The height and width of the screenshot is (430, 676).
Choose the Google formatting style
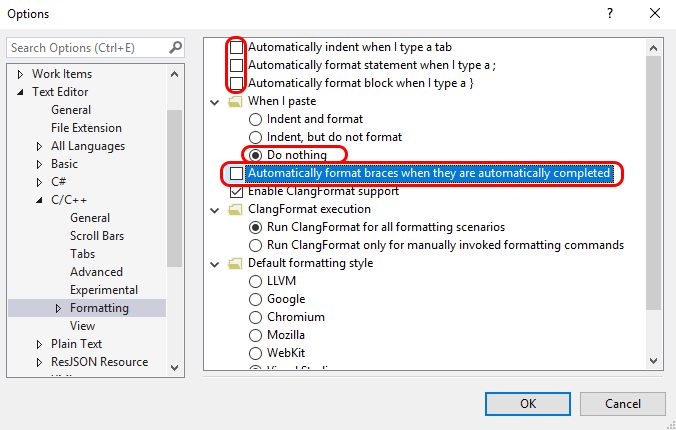[255, 299]
